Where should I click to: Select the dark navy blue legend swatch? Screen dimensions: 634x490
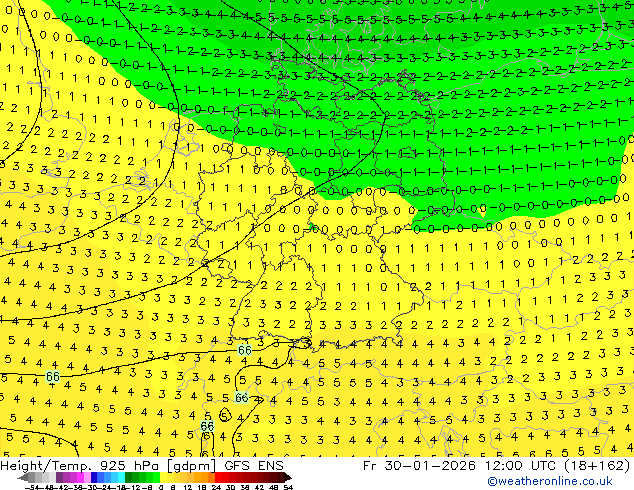tap(94, 477)
